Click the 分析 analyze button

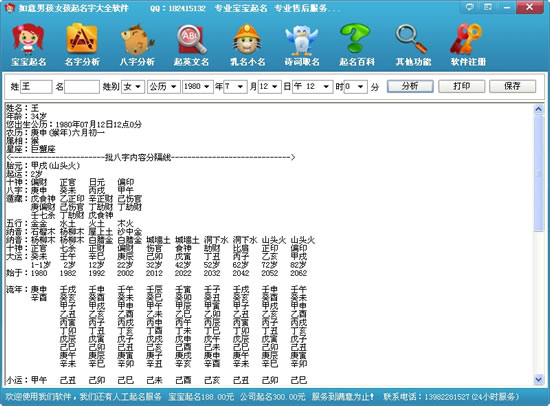[410, 86]
